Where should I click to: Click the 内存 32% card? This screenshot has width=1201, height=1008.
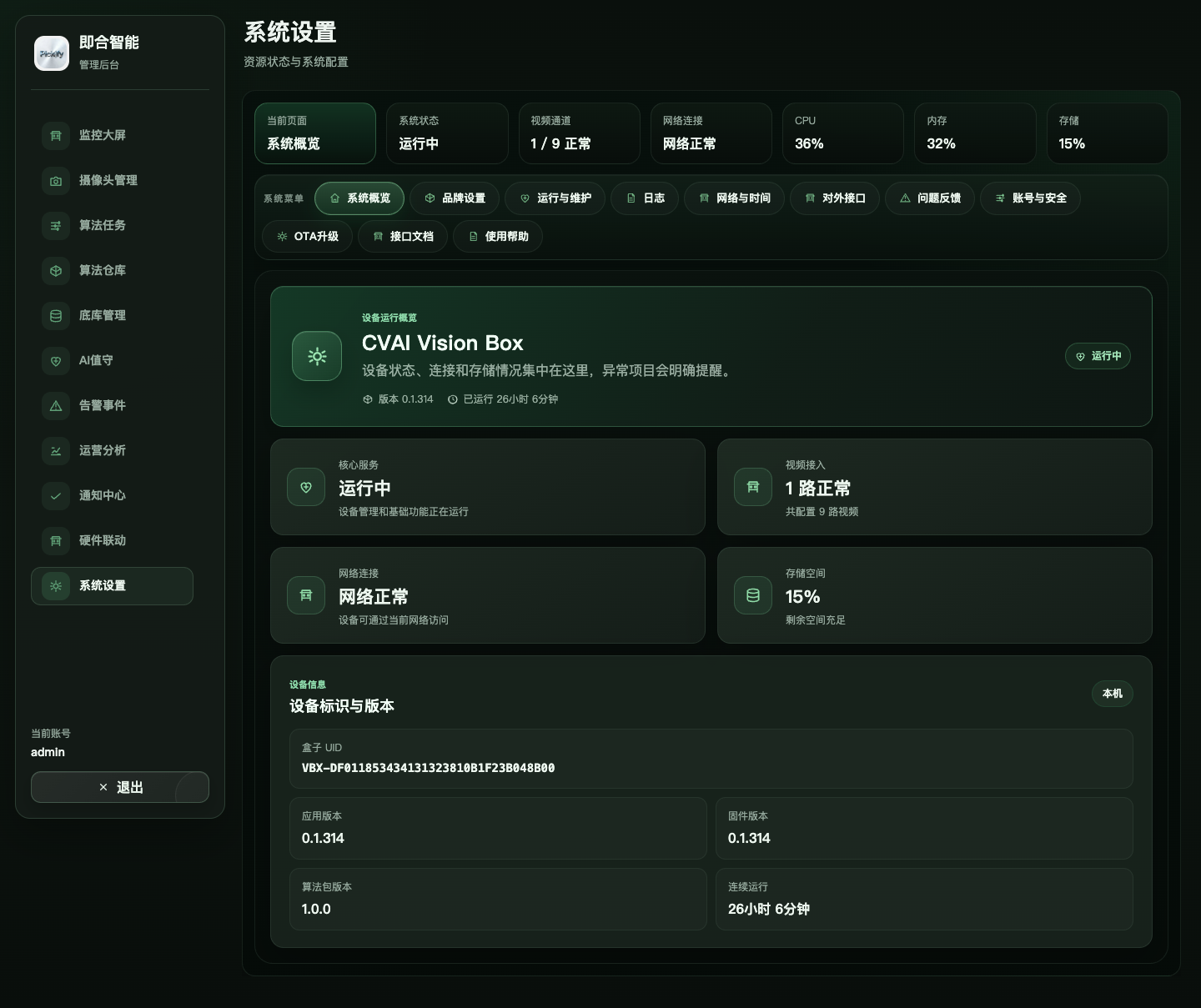click(x=975, y=133)
